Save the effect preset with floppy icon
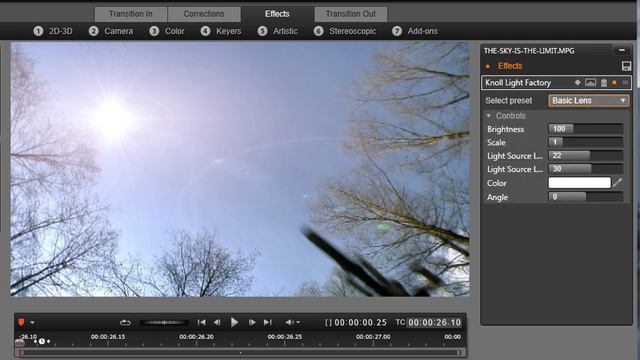 click(x=626, y=66)
